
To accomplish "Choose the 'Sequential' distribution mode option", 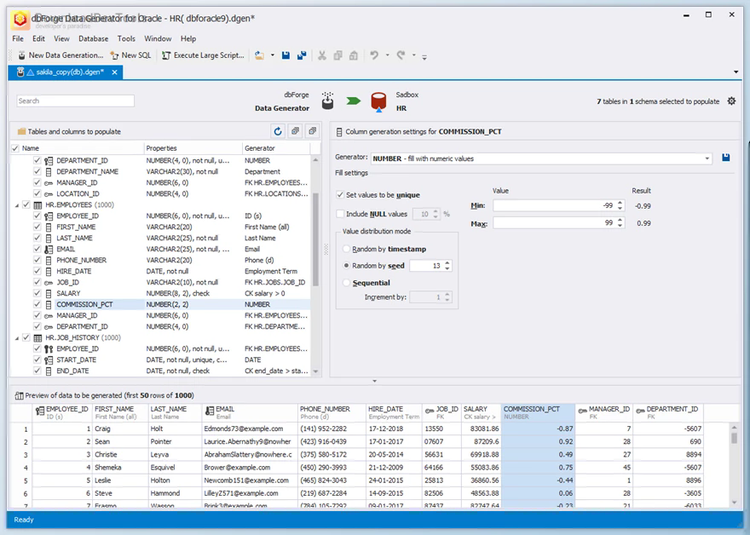I will (x=346, y=283).
